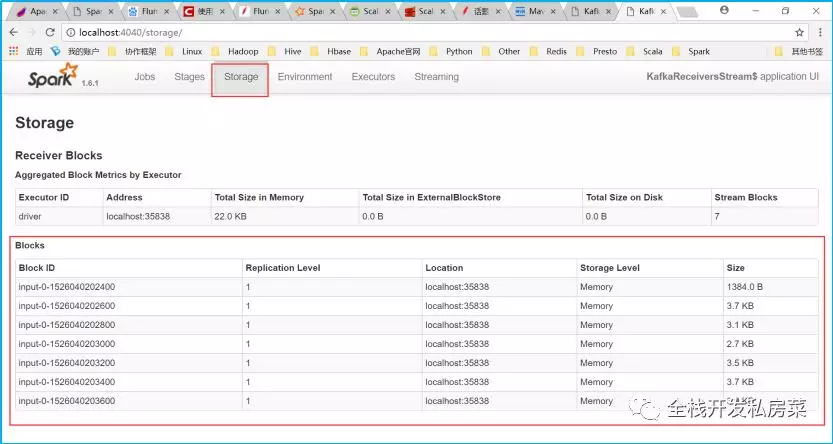This screenshot has height=444, width=833.
Task: Open the Hadoop bookmark folder
Action: click(x=235, y=52)
